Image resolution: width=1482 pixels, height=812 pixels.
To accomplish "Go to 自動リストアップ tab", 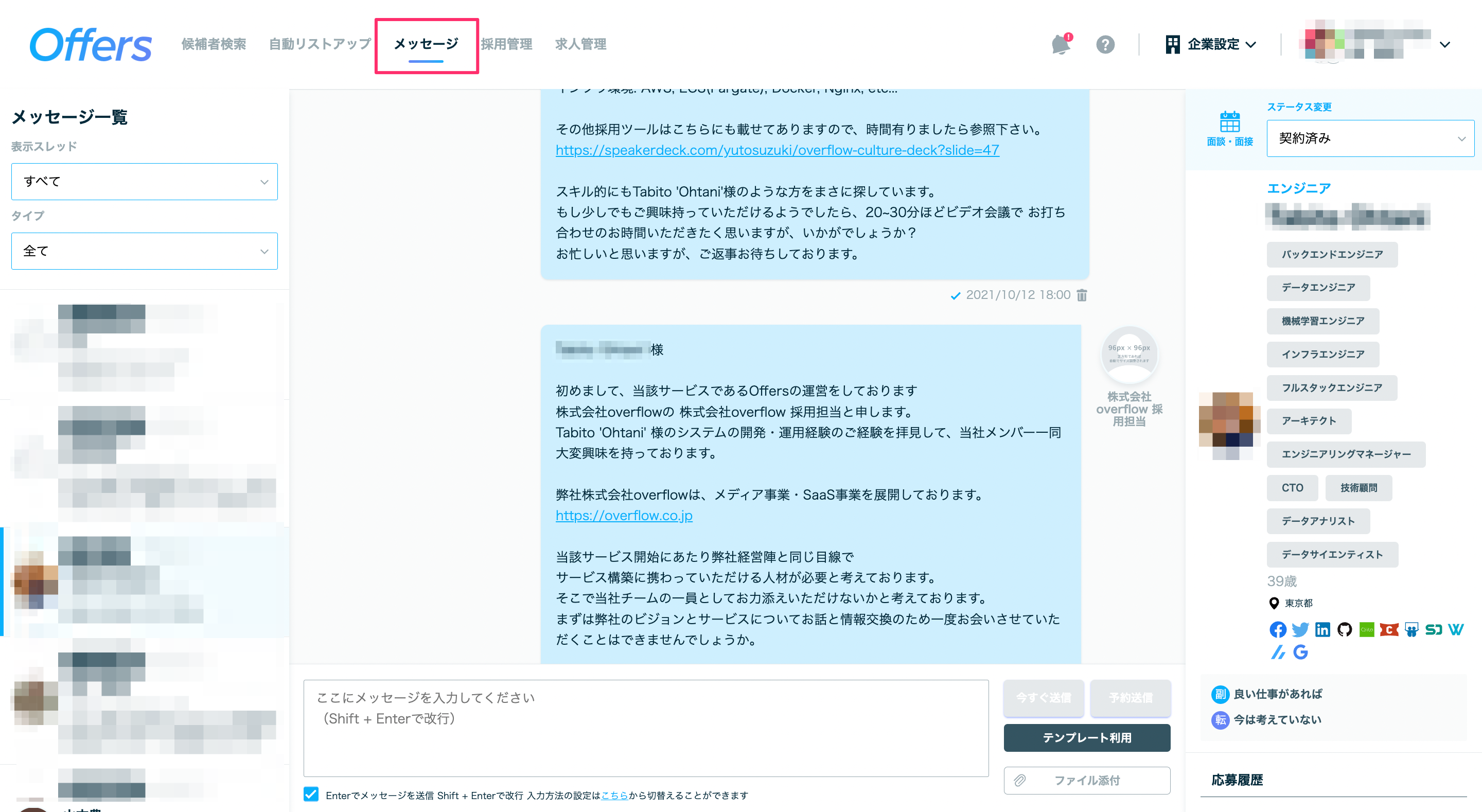I will [320, 44].
